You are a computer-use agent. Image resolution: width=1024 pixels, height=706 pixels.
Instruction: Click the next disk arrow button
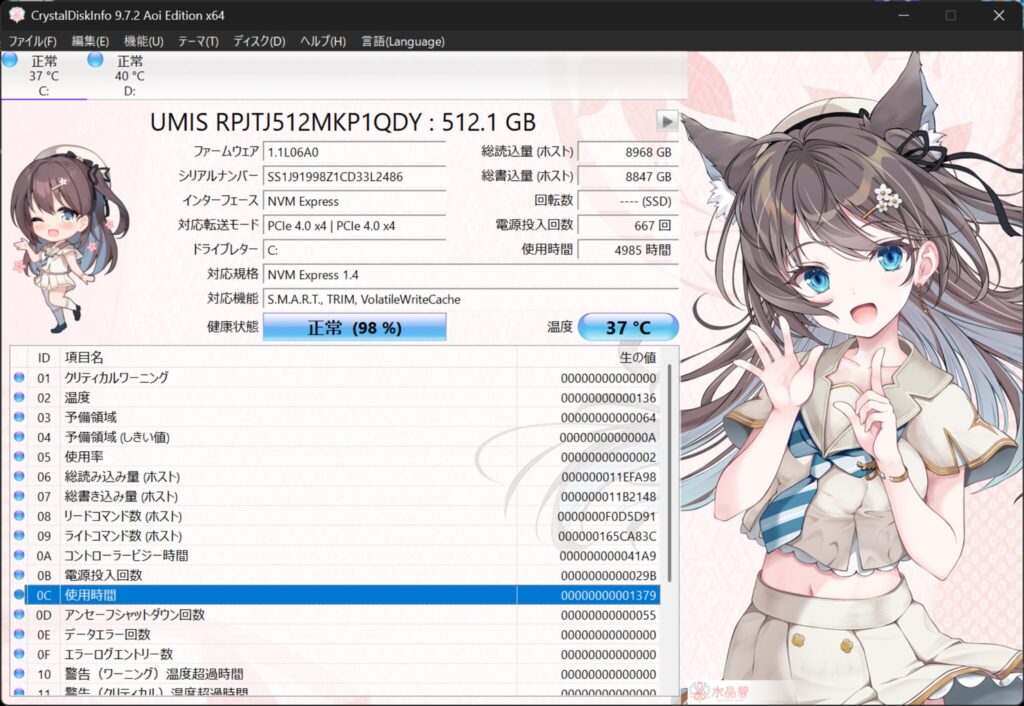tap(667, 121)
